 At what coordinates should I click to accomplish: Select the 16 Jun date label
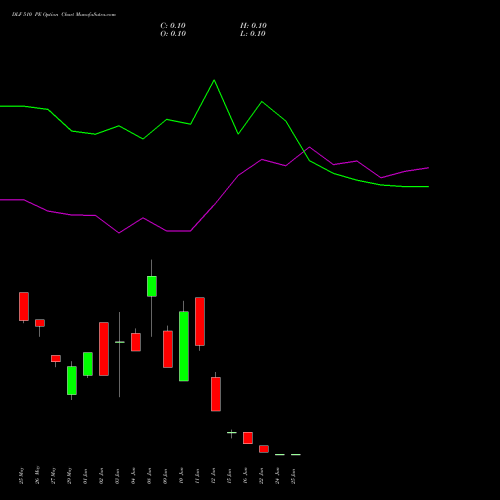[x=246, y=476]
